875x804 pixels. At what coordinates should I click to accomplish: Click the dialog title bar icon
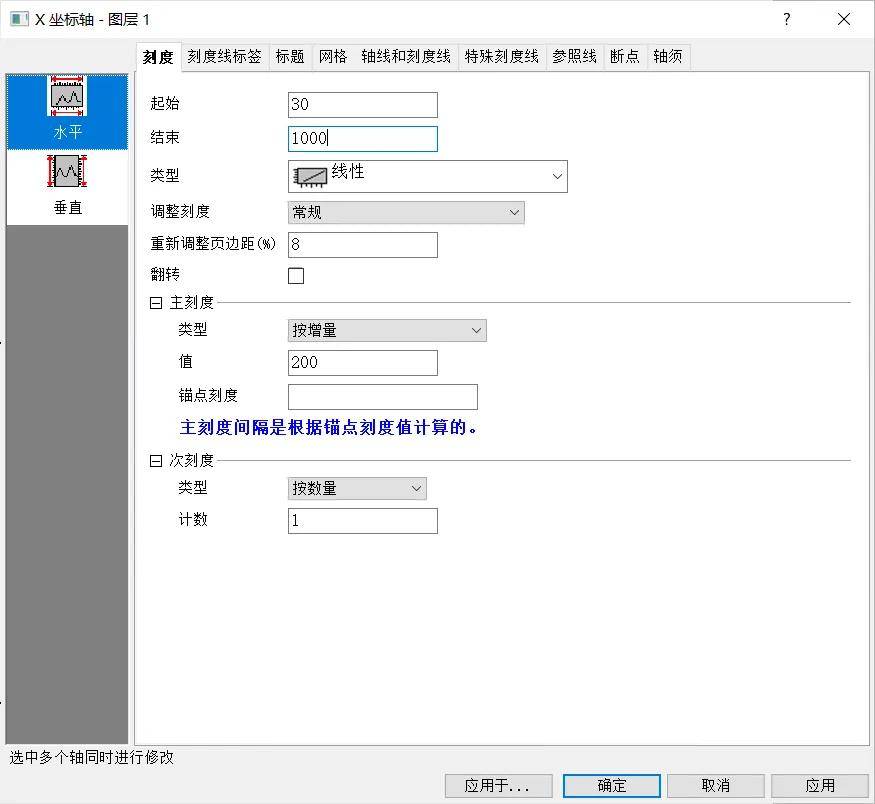18,19
